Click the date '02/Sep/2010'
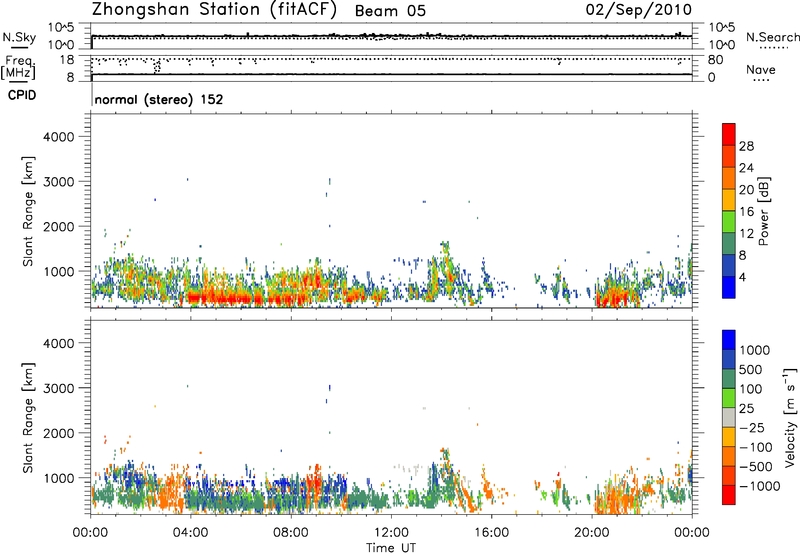 point(638,10)
